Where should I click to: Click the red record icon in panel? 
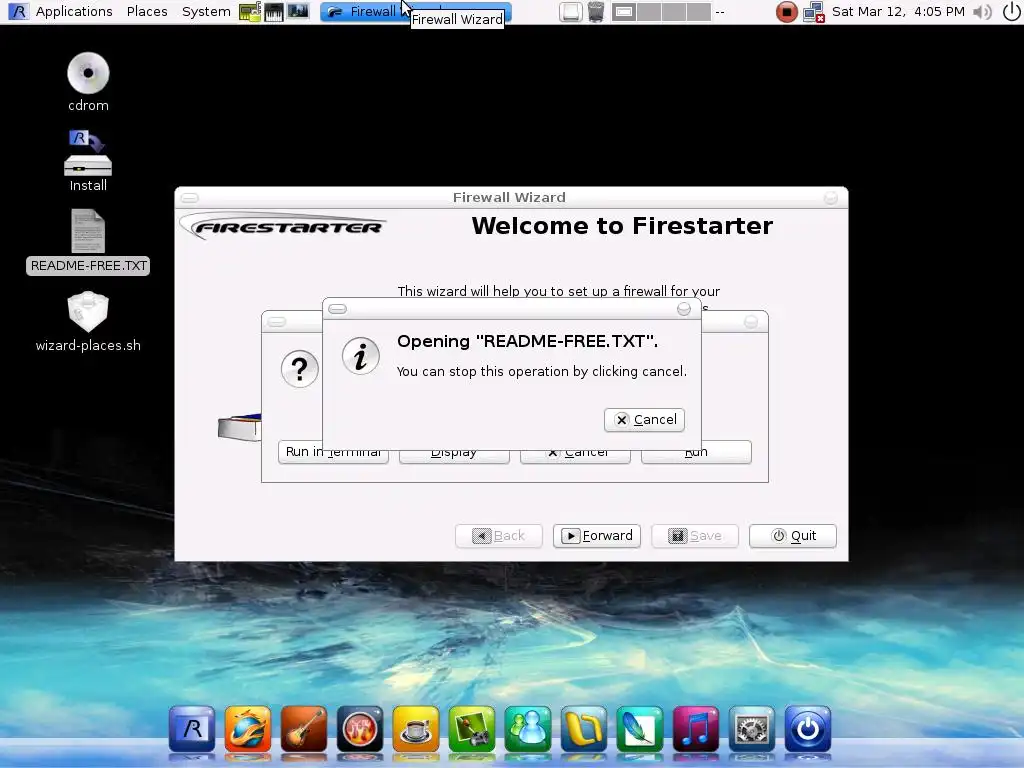coord(786,12)
